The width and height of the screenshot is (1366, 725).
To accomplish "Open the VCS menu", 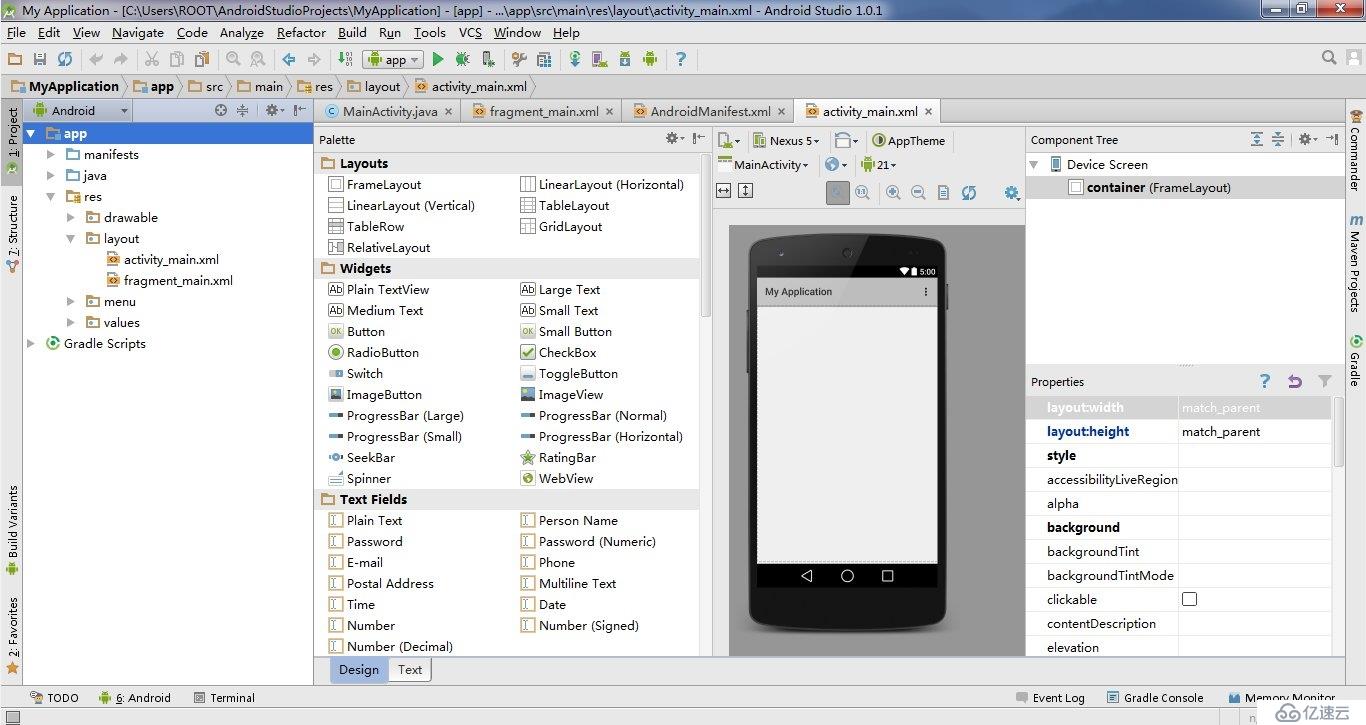I will pyautogui.click(x=470, y=32).
